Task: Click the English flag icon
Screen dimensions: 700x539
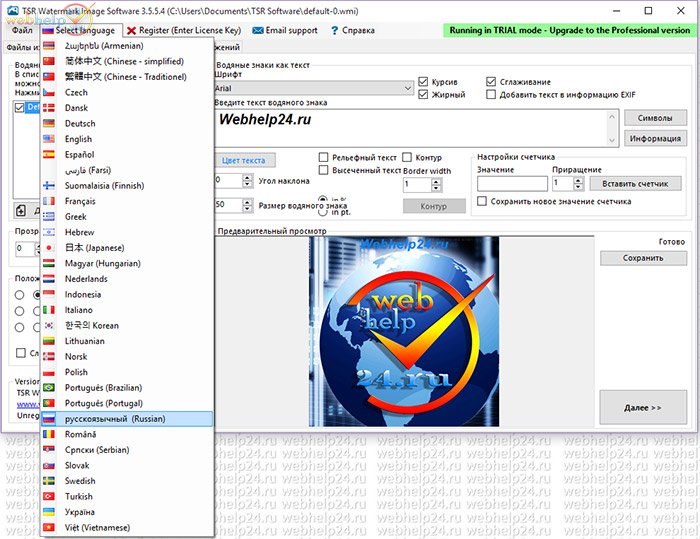Action: [49, 139]
